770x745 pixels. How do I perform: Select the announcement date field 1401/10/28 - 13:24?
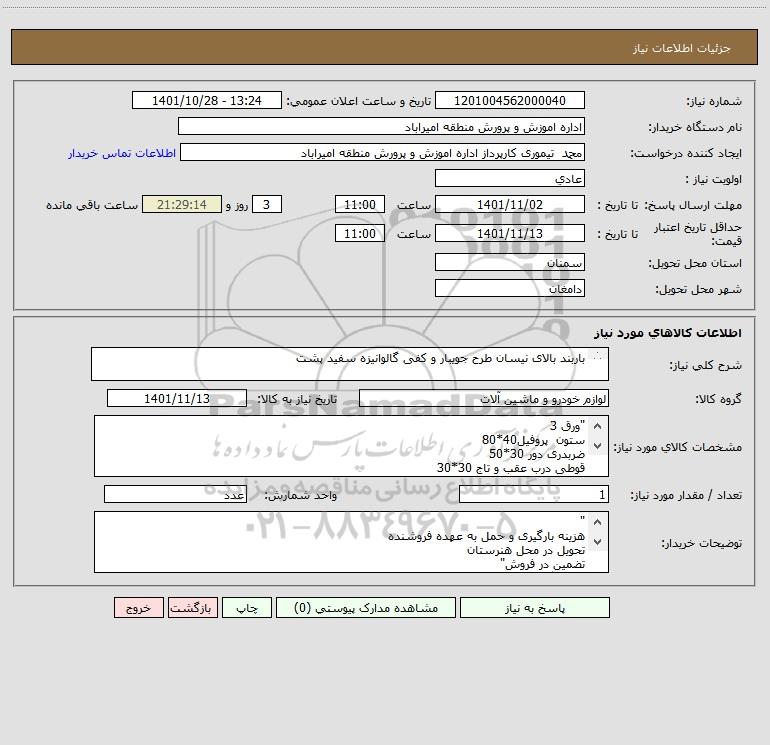tap(207, 100)
